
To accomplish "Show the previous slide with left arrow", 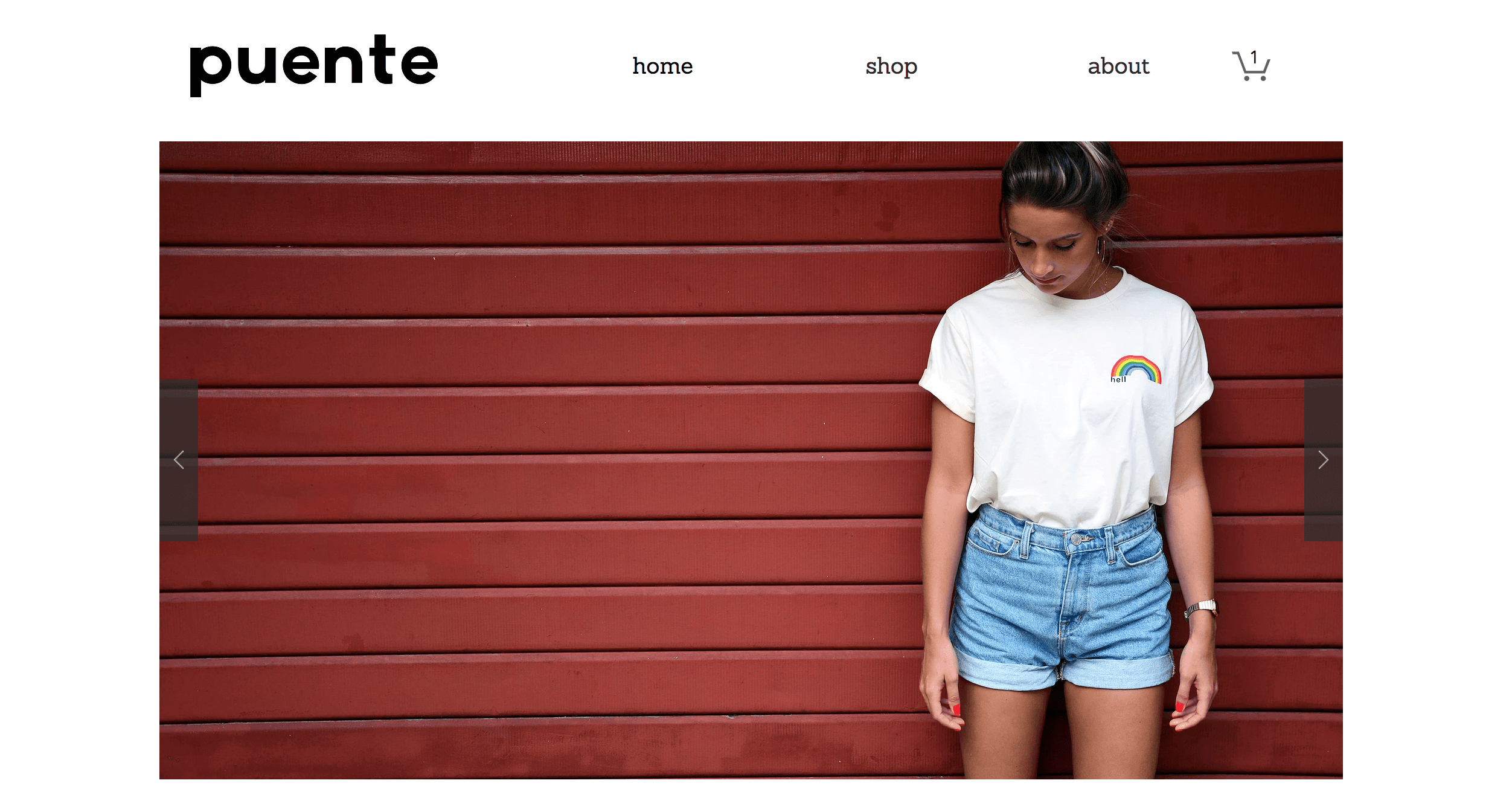I will tap(179, 460).
